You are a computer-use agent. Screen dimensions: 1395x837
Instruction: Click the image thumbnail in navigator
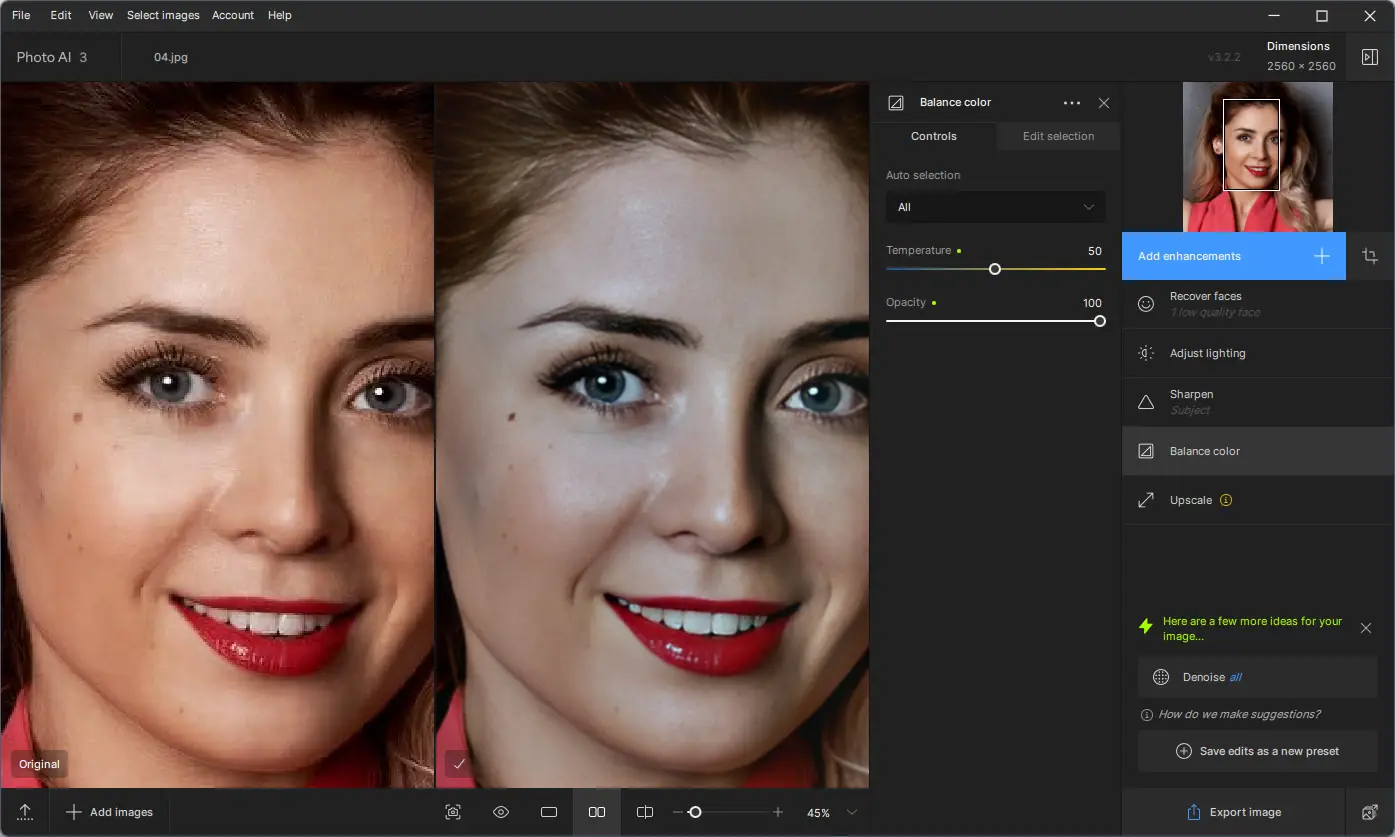pyautogui.click(x=1257, y=156)
